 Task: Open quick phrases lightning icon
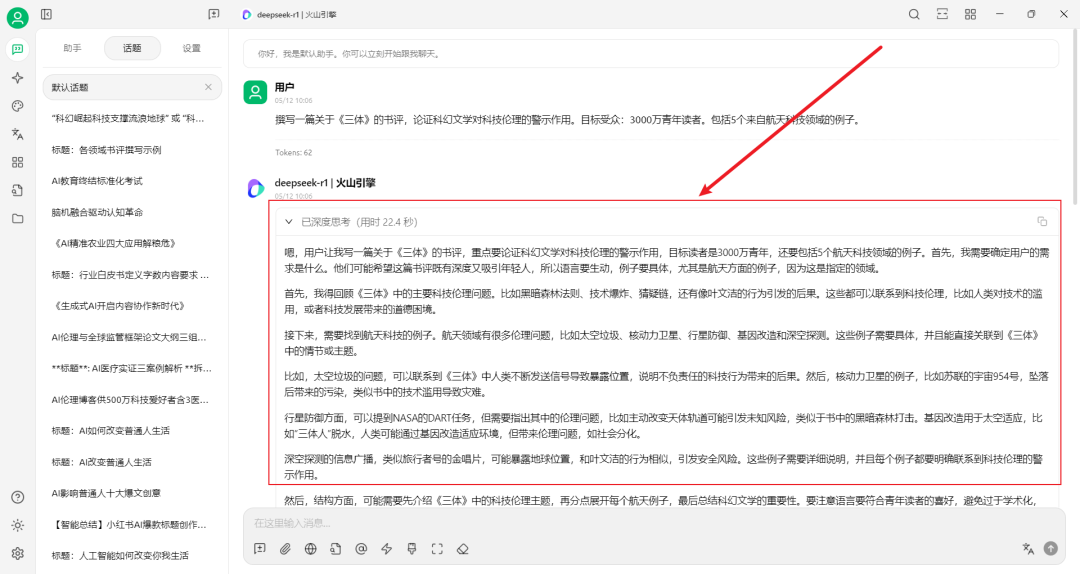click(386, 549)
